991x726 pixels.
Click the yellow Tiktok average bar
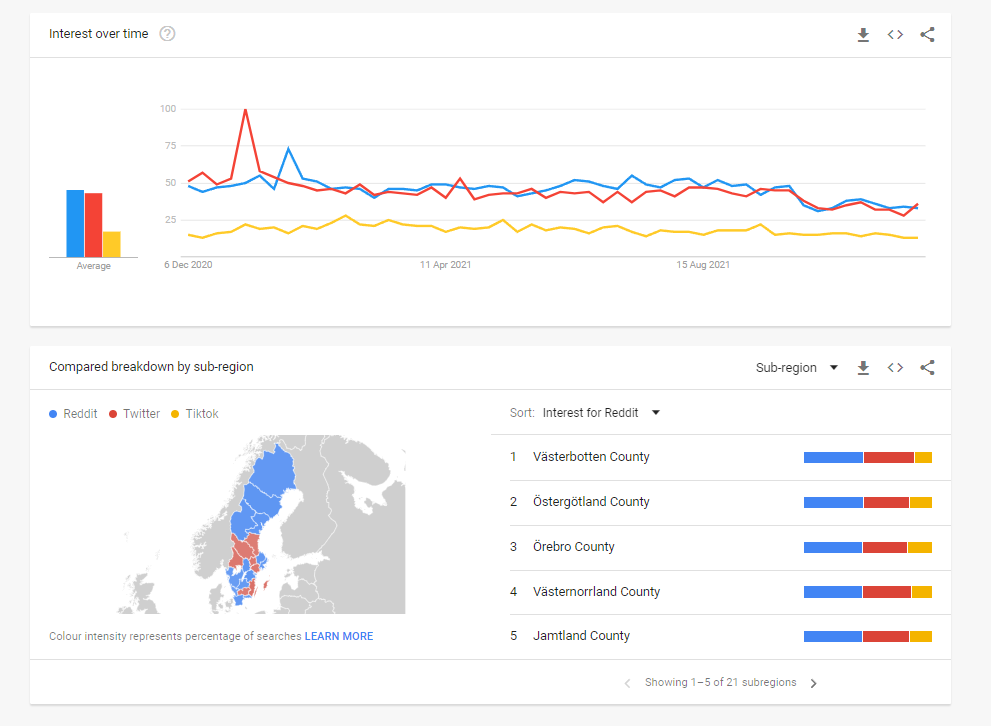pos(111,244)
